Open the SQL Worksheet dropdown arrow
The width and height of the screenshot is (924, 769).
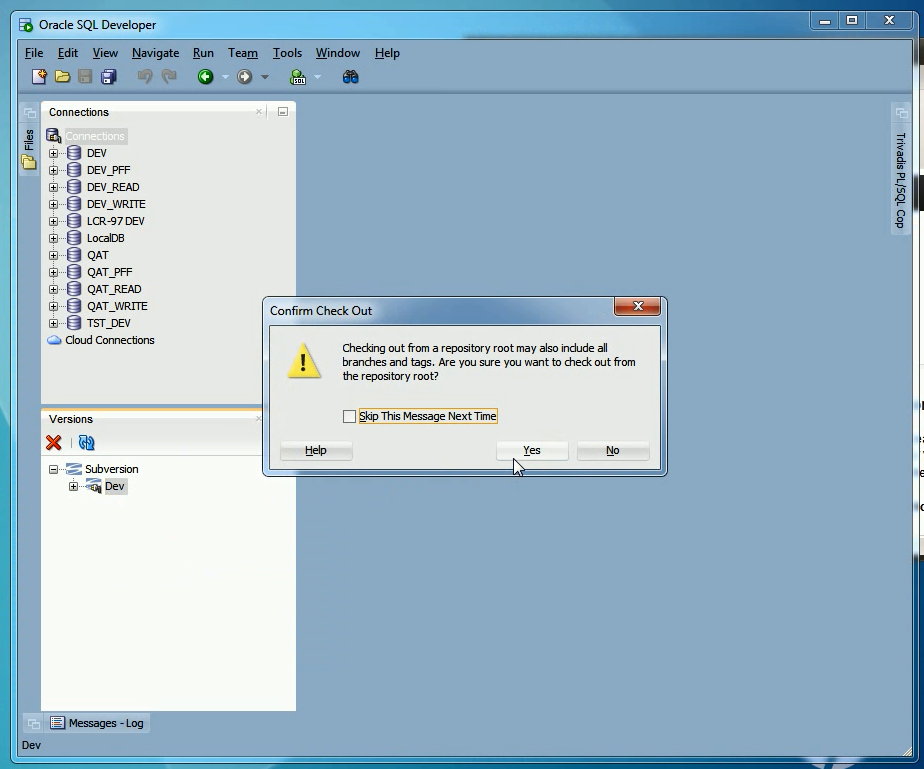click(318, 77)
